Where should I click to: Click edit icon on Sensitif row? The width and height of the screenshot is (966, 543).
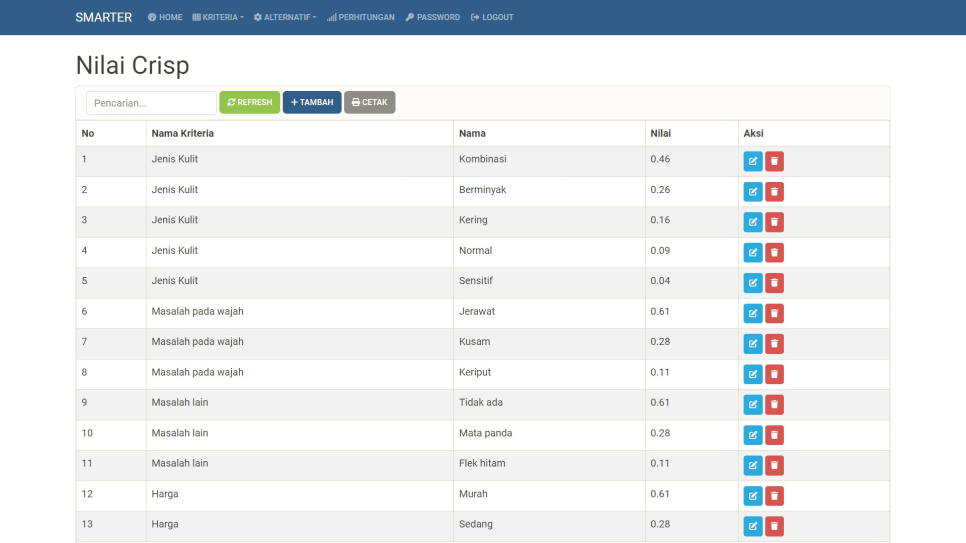pyautogui.click(x=753, y=283)
